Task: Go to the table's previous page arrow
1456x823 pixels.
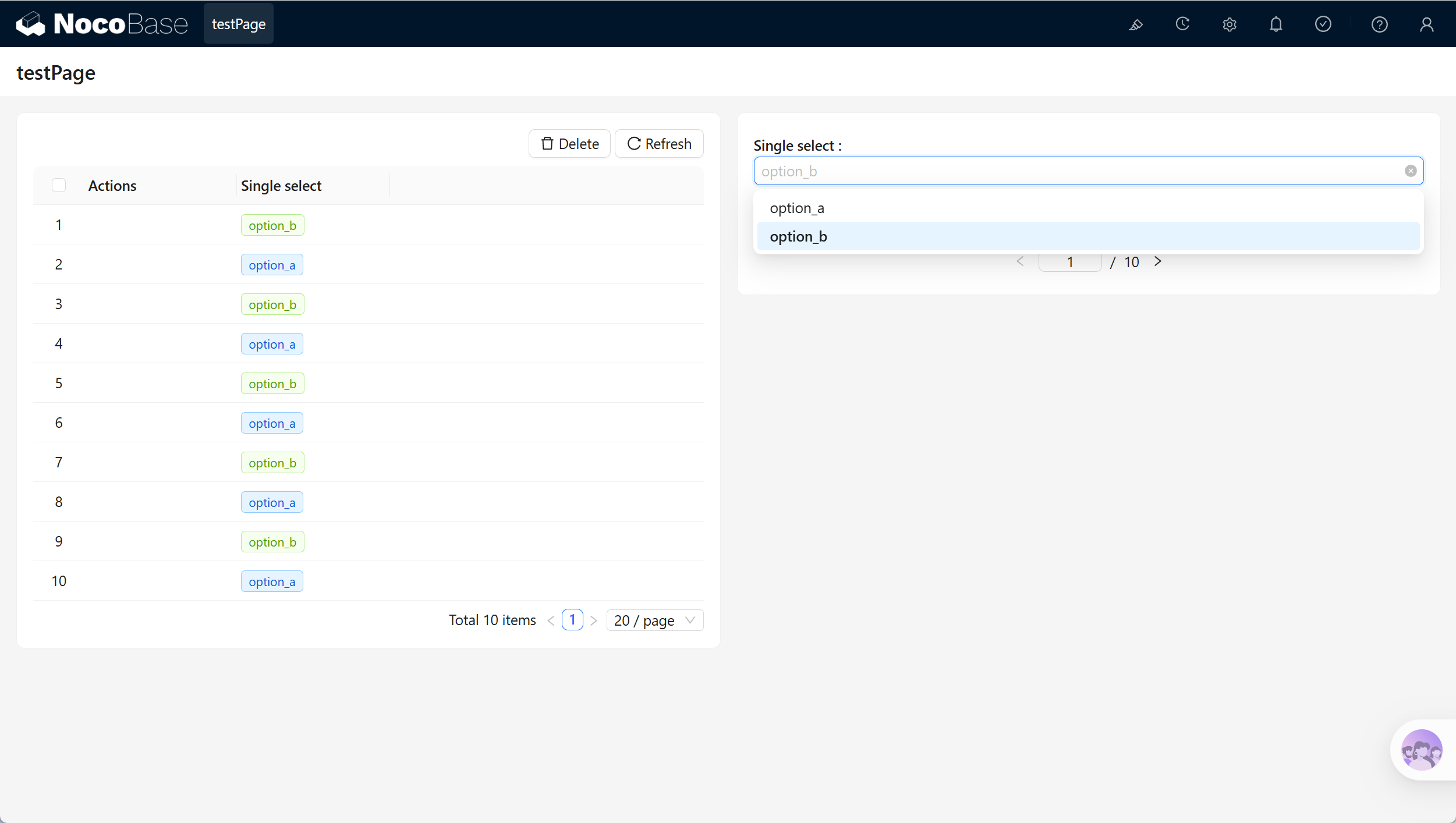Action: coord(551,620)
